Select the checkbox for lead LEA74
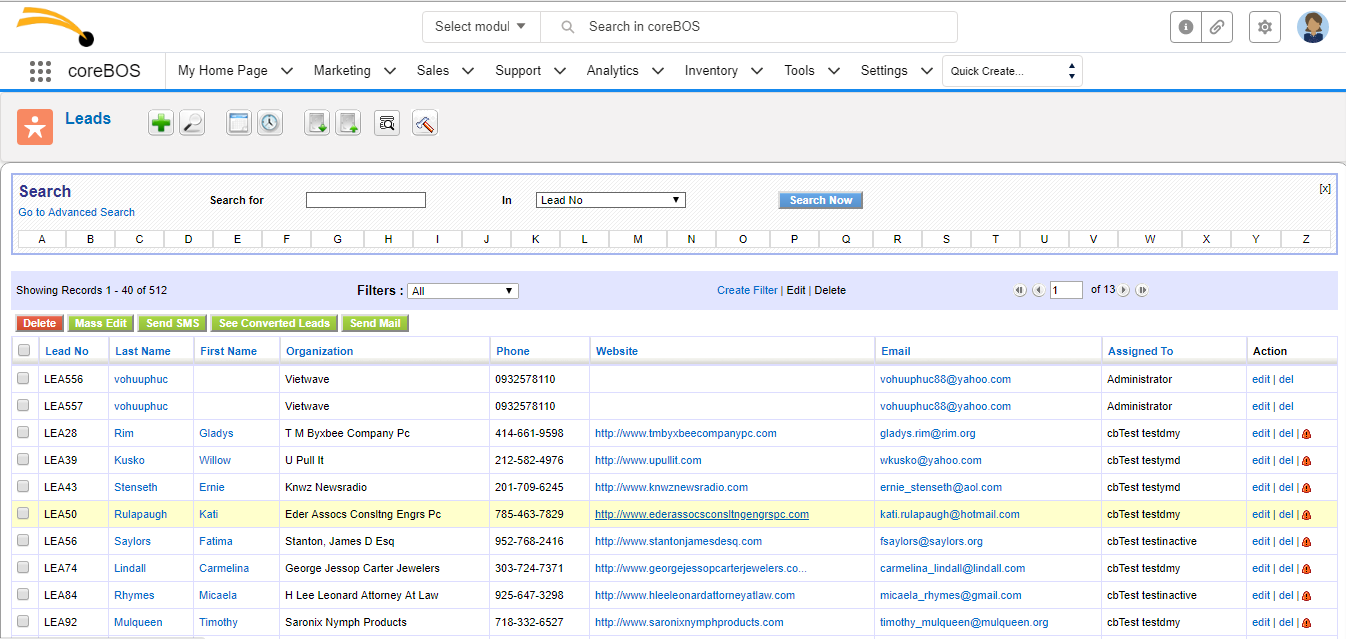Image resolution: width=1346 pixels, height=639 pixels. [x=23, y=568]
